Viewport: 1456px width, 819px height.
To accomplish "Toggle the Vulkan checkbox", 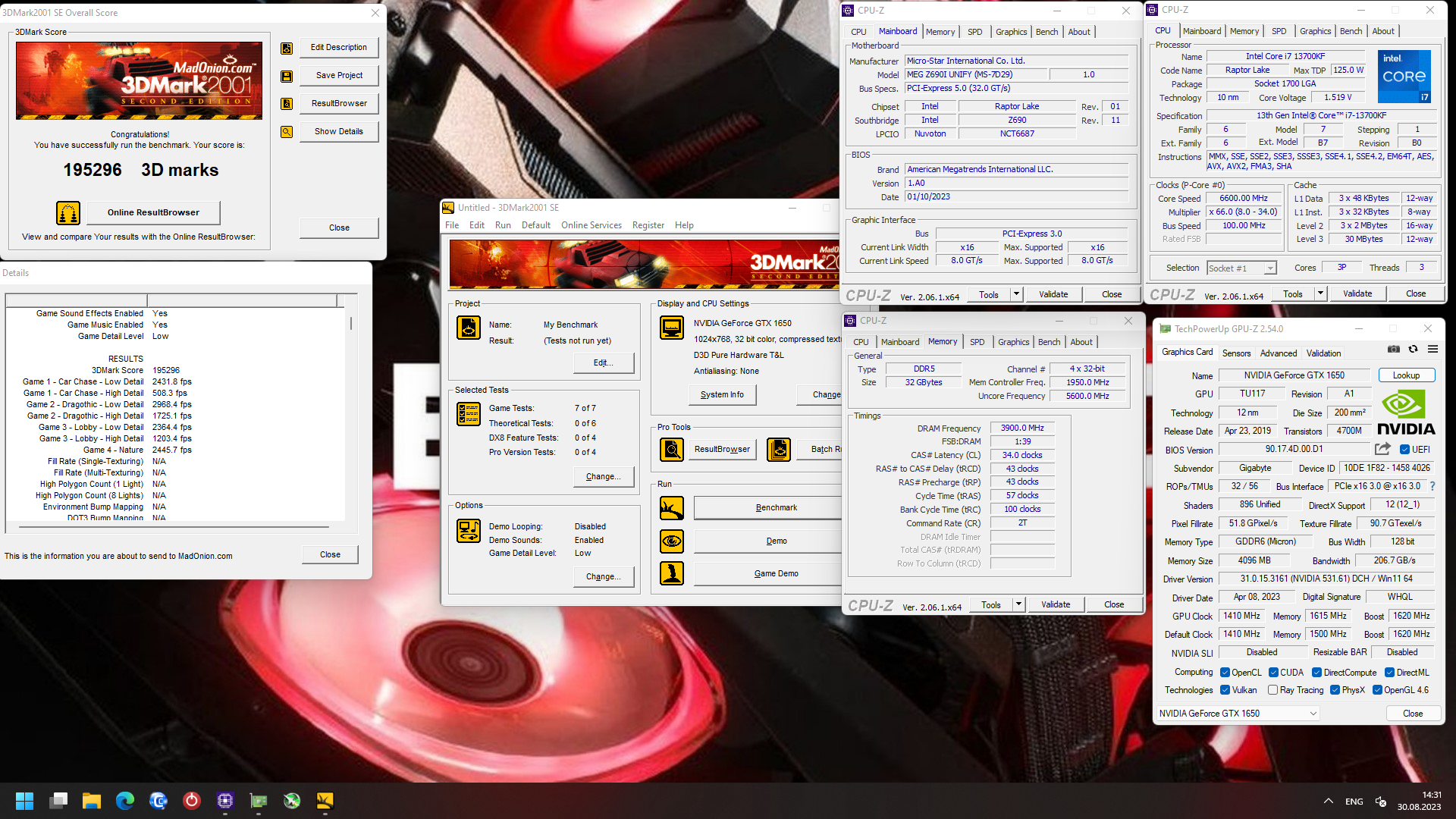I will tap(1225, 690).
